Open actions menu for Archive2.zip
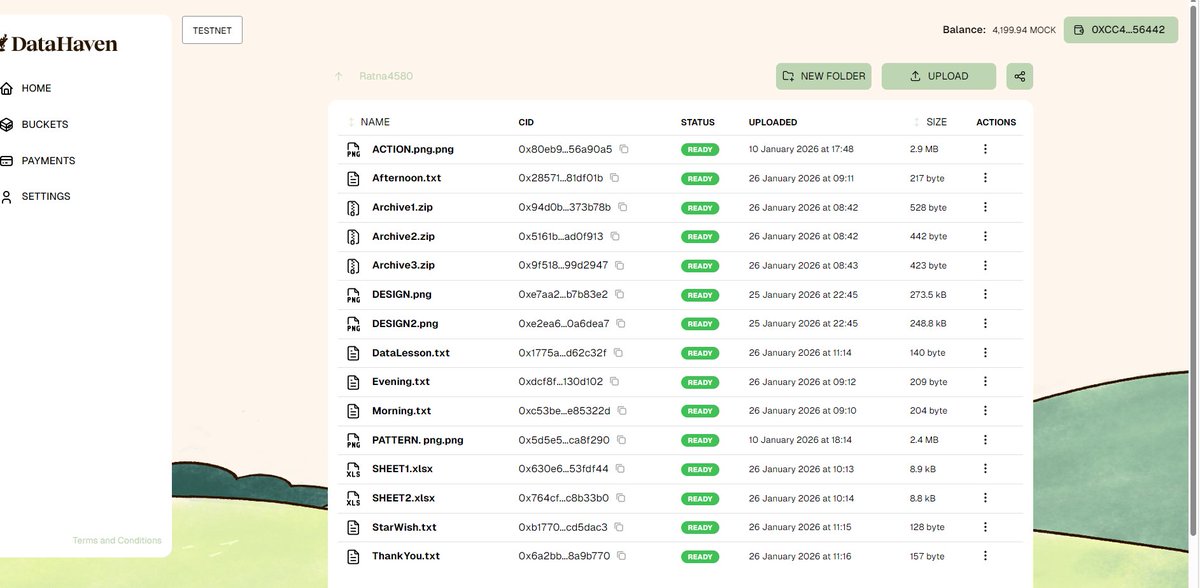The width and height of the screenshot is (1200, 588). (985, 236)
